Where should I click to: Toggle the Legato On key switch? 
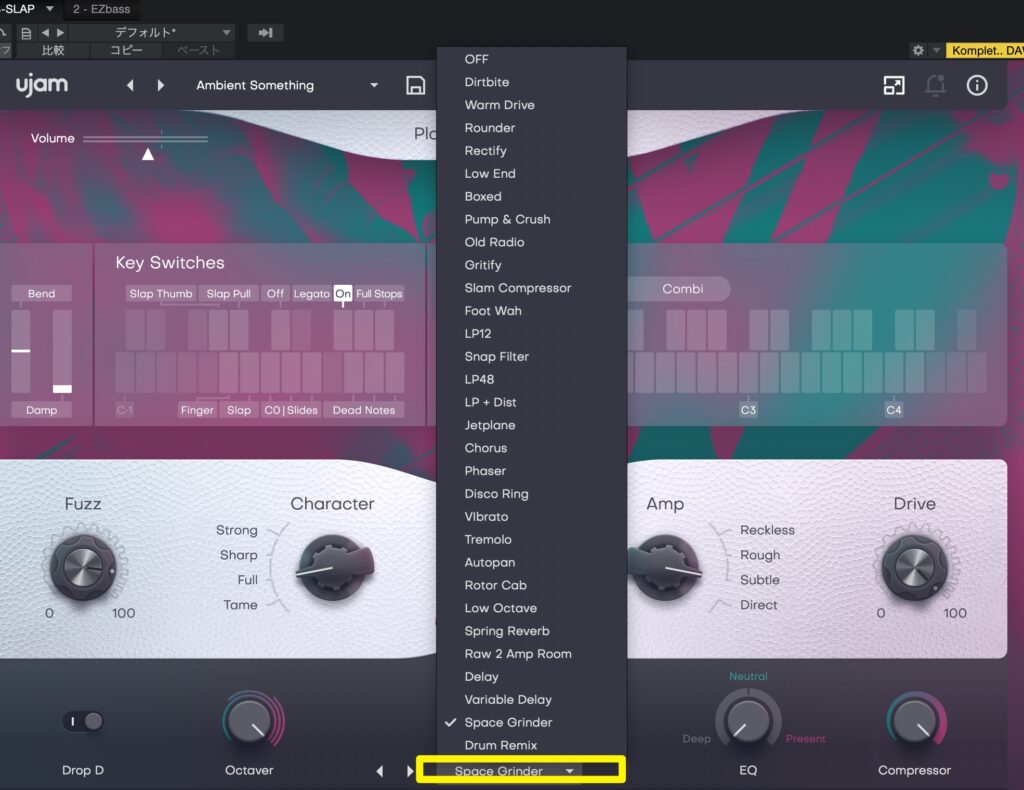[343, 294]
